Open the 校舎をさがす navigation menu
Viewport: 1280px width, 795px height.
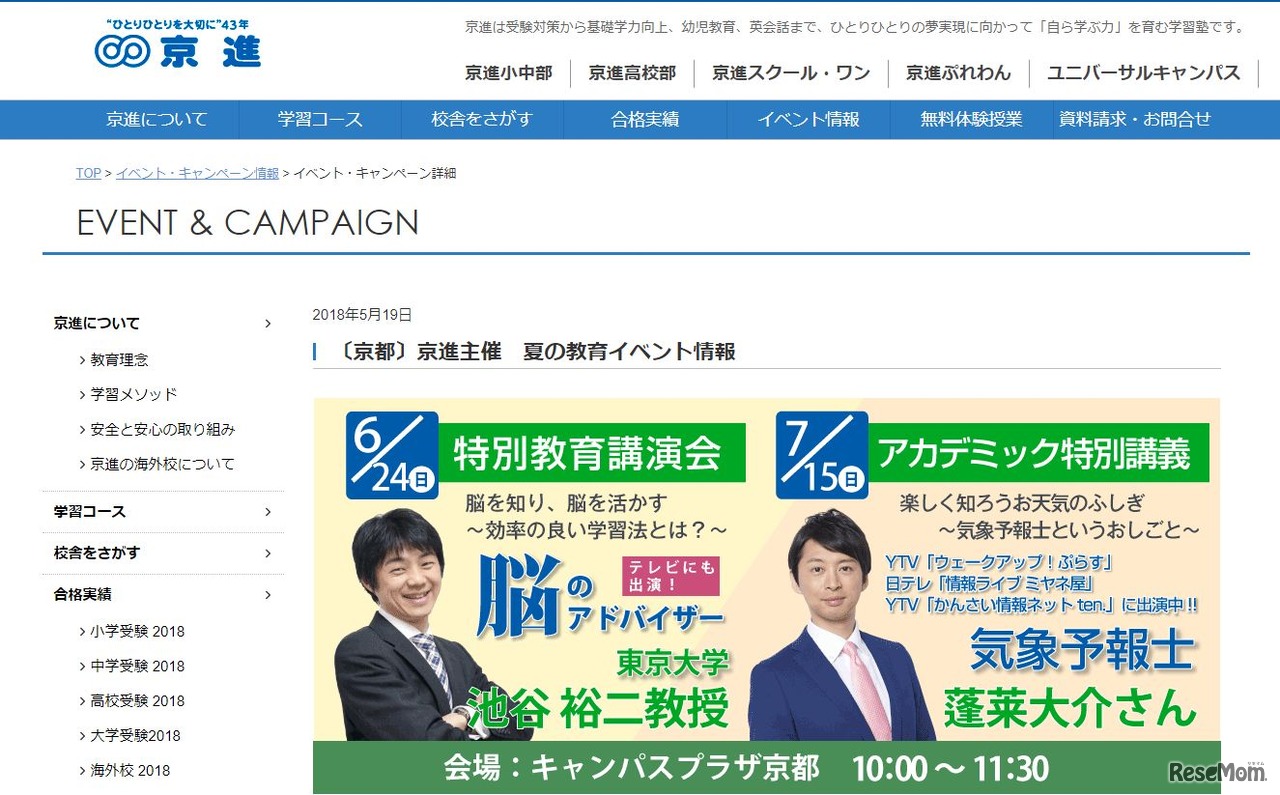click(x=482, y=119)
